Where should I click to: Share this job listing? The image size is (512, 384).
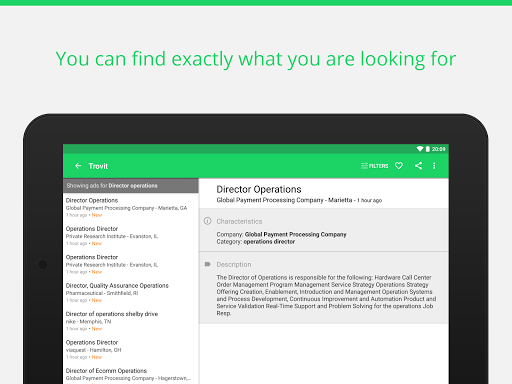pos(418,166)
